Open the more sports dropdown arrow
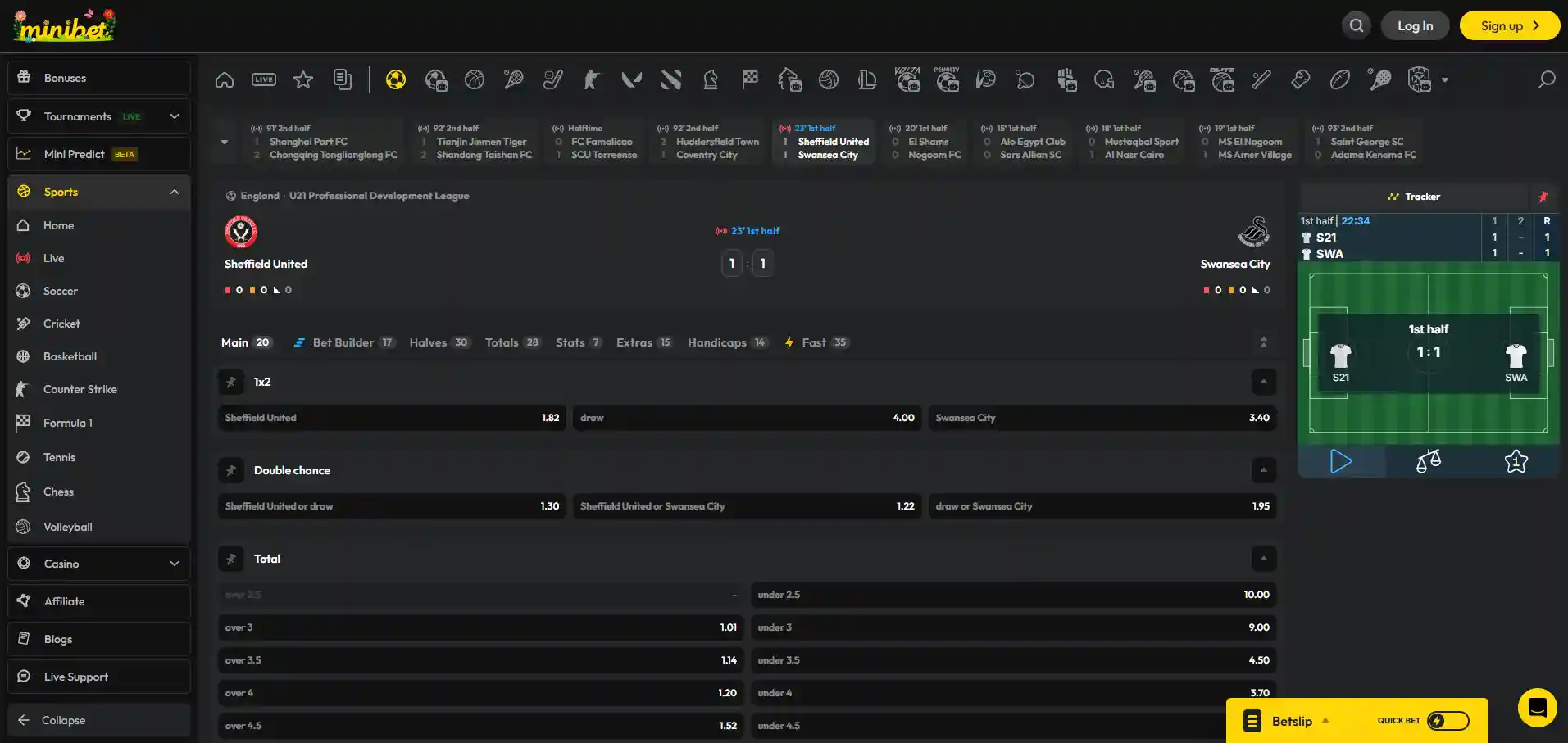This screenshot has width=1568, height=743. 1445,80
